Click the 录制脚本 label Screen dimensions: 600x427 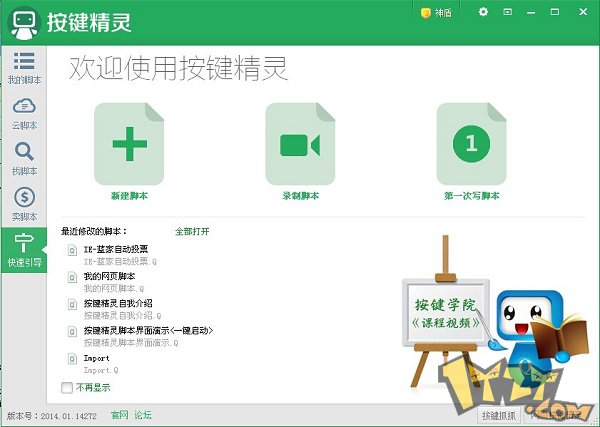pyautogui.click(x=300, y=196)
